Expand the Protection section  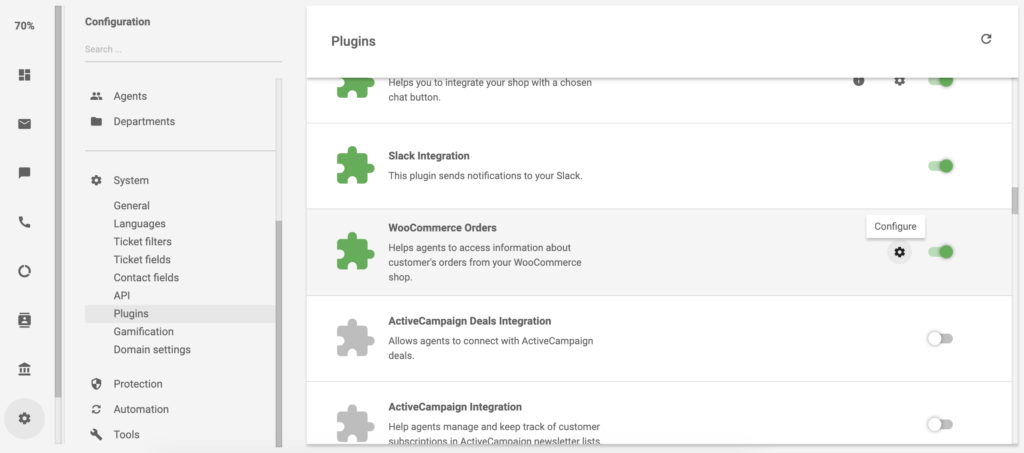coord(138,384)
